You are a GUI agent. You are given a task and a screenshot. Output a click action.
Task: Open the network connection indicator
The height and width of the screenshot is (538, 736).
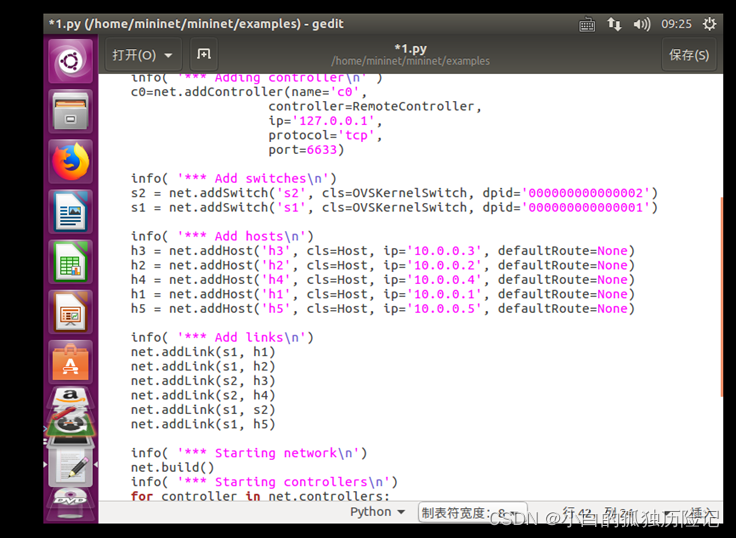[x=614, y=24]
